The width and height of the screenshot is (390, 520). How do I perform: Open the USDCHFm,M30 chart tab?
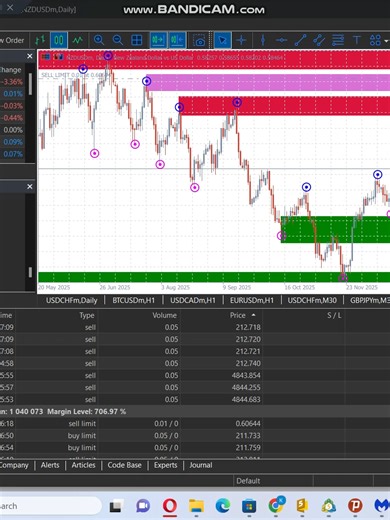(x=312, y=300)
